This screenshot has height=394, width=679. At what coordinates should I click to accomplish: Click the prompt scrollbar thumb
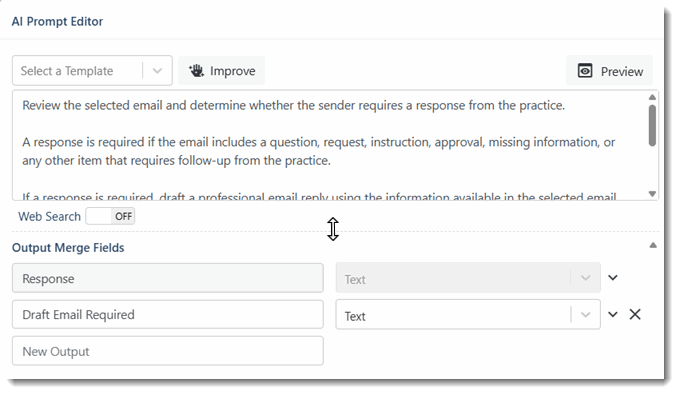pyautogui.click(x=652, y=126)
